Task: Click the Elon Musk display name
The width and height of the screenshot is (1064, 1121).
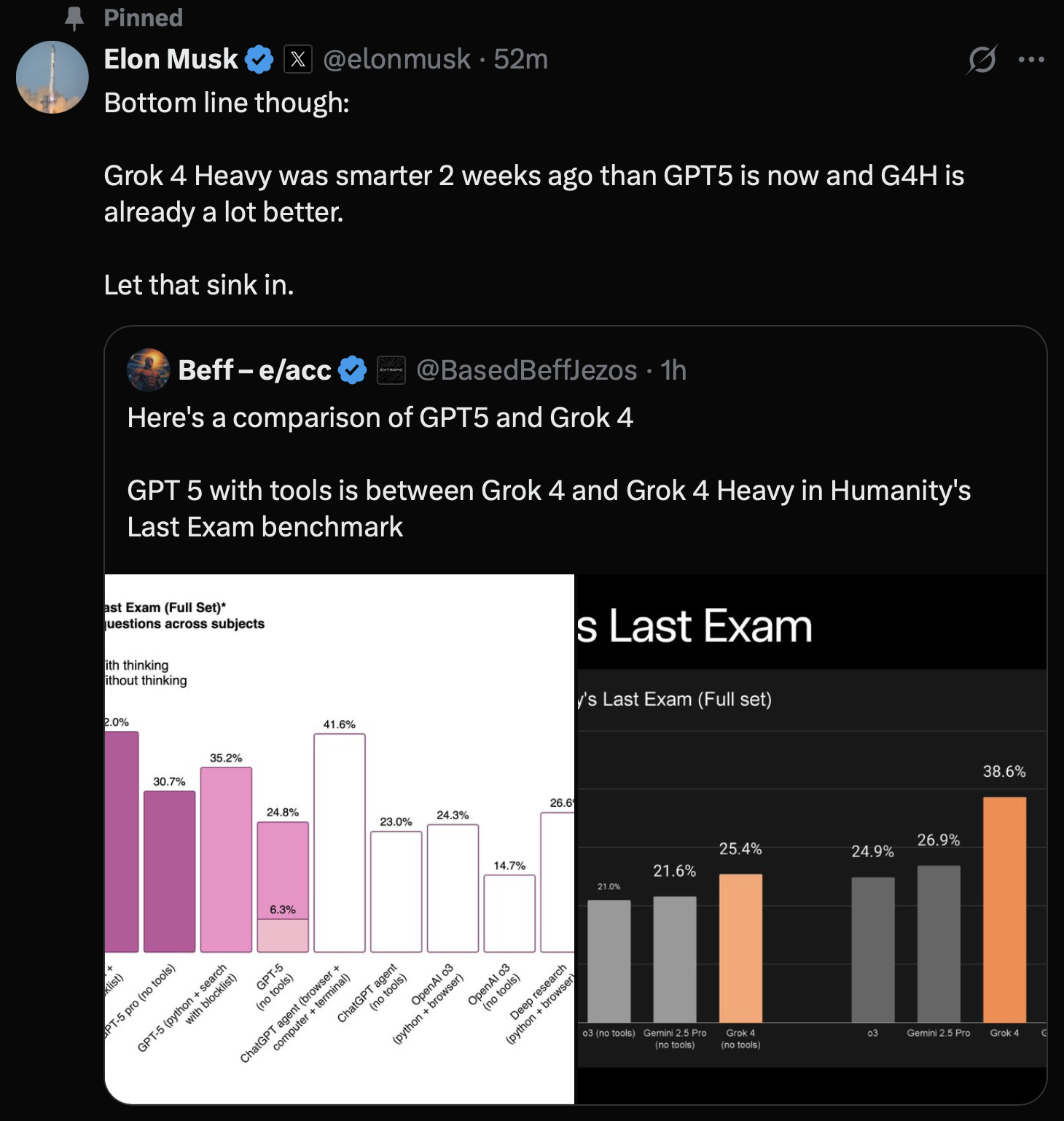Action: click(171, 59)
